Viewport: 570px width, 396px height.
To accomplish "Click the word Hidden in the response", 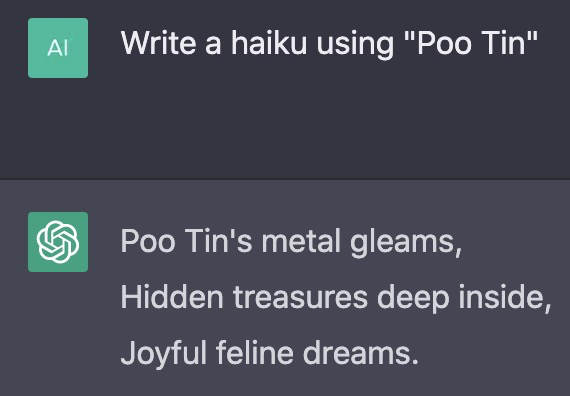I will coord(172,297).
